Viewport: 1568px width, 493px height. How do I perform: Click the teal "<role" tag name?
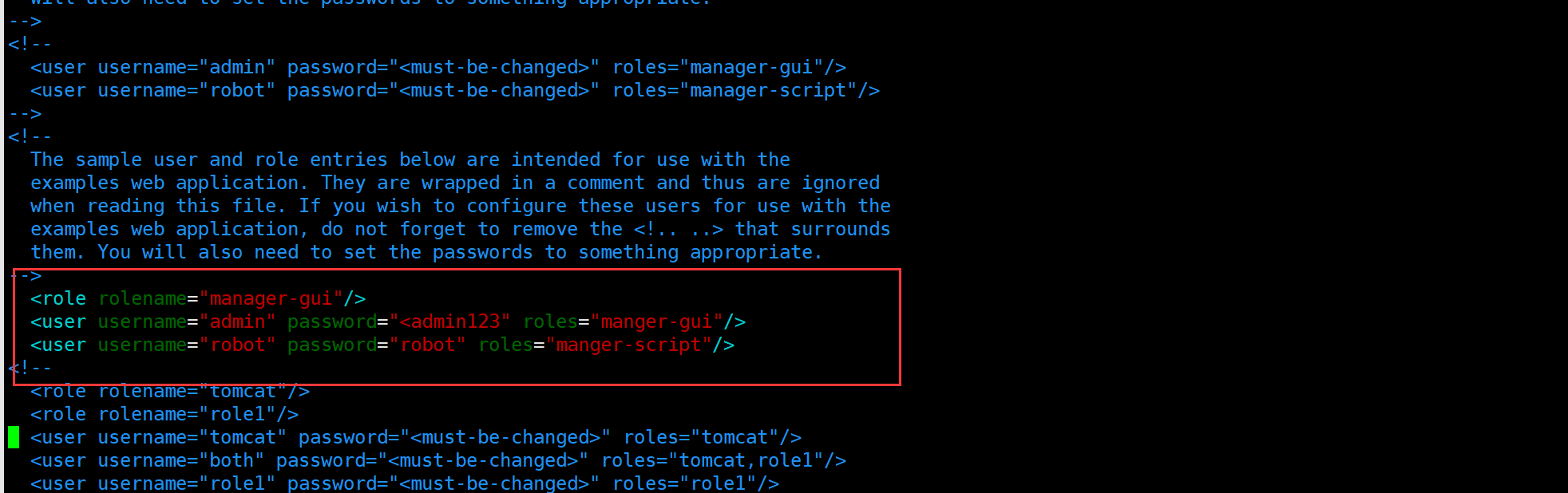point(58,298)
